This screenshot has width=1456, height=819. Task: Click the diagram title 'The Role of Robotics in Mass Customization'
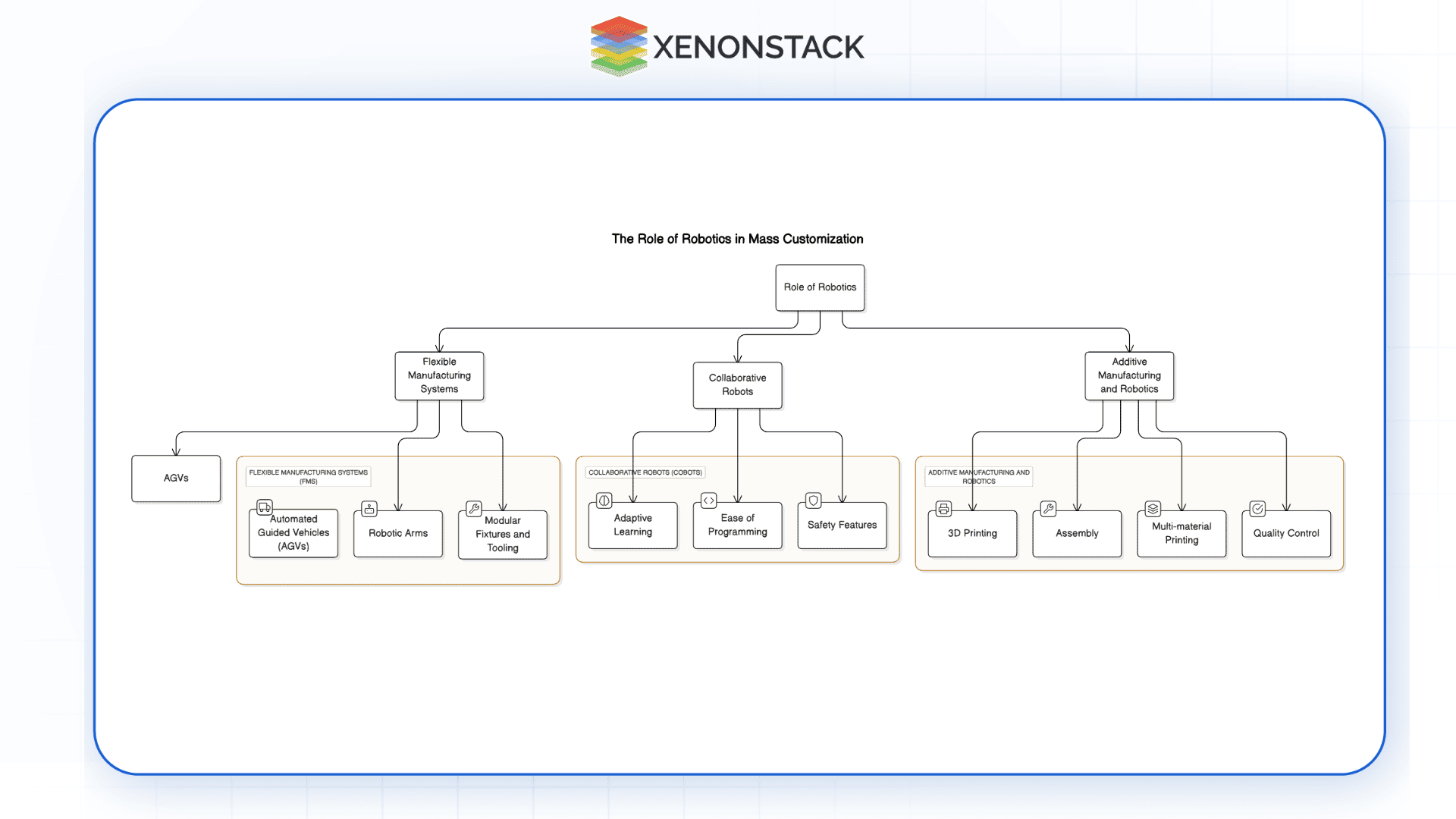point(737,239)
